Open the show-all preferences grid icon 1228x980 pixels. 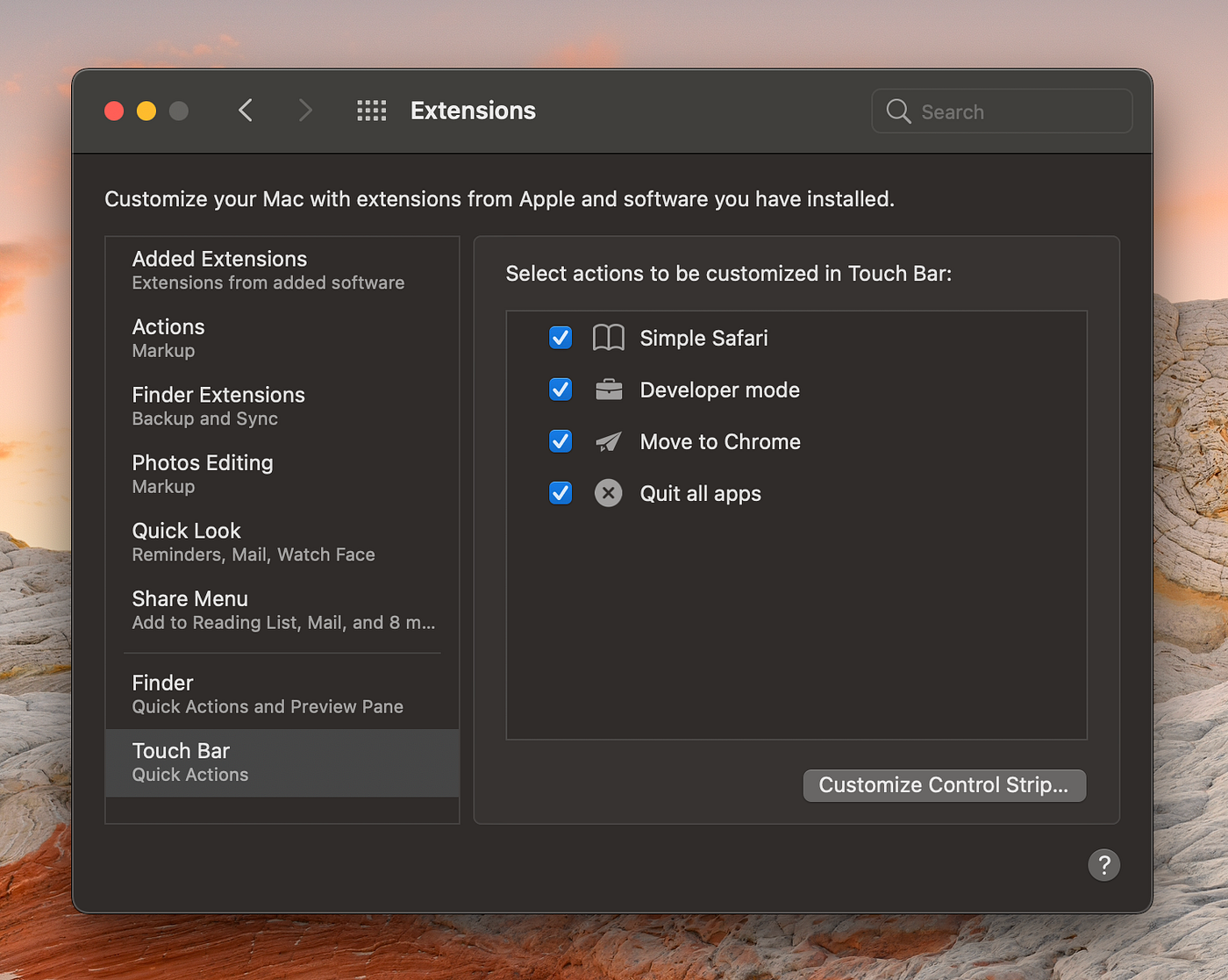(371, 111)
